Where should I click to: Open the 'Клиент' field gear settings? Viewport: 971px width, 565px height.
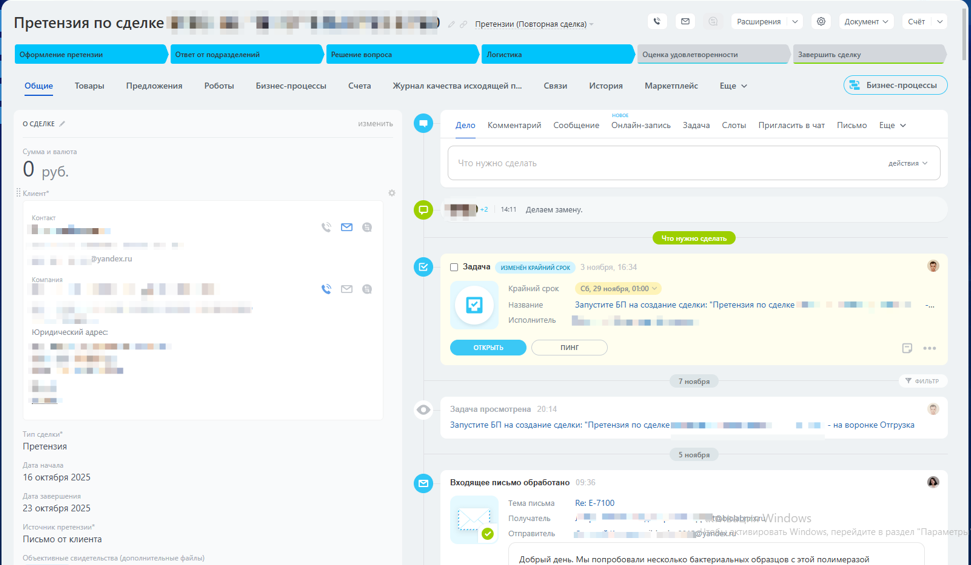[392, 193]
